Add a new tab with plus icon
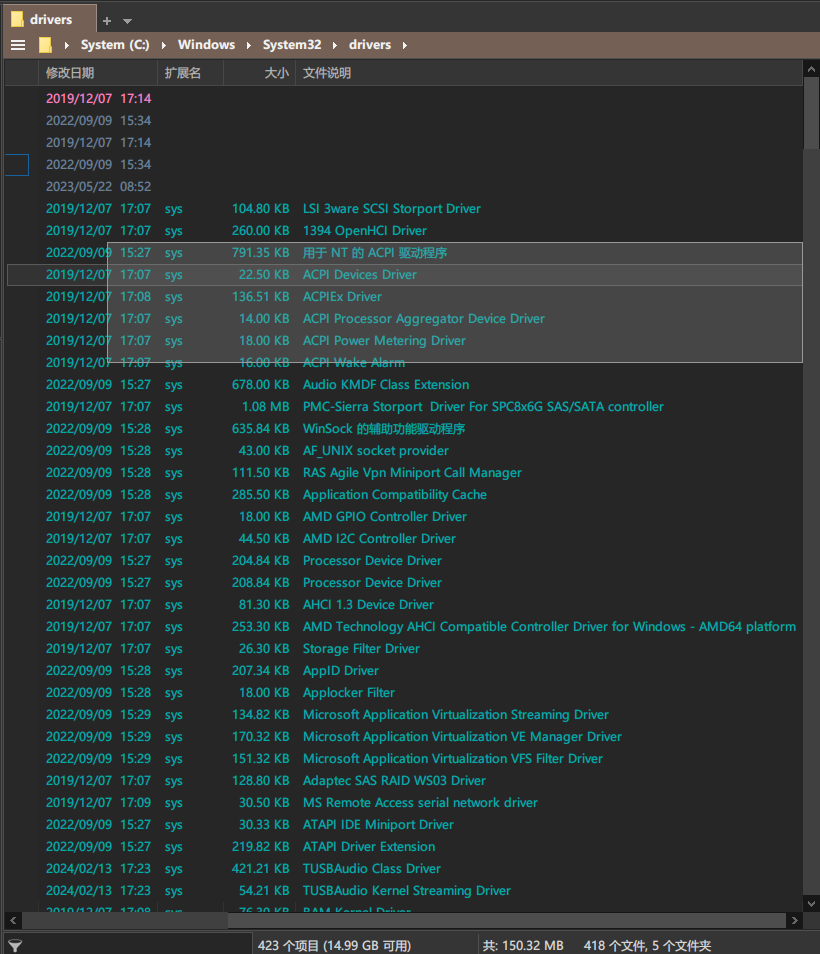820x954 pixels. coord(107,20)
